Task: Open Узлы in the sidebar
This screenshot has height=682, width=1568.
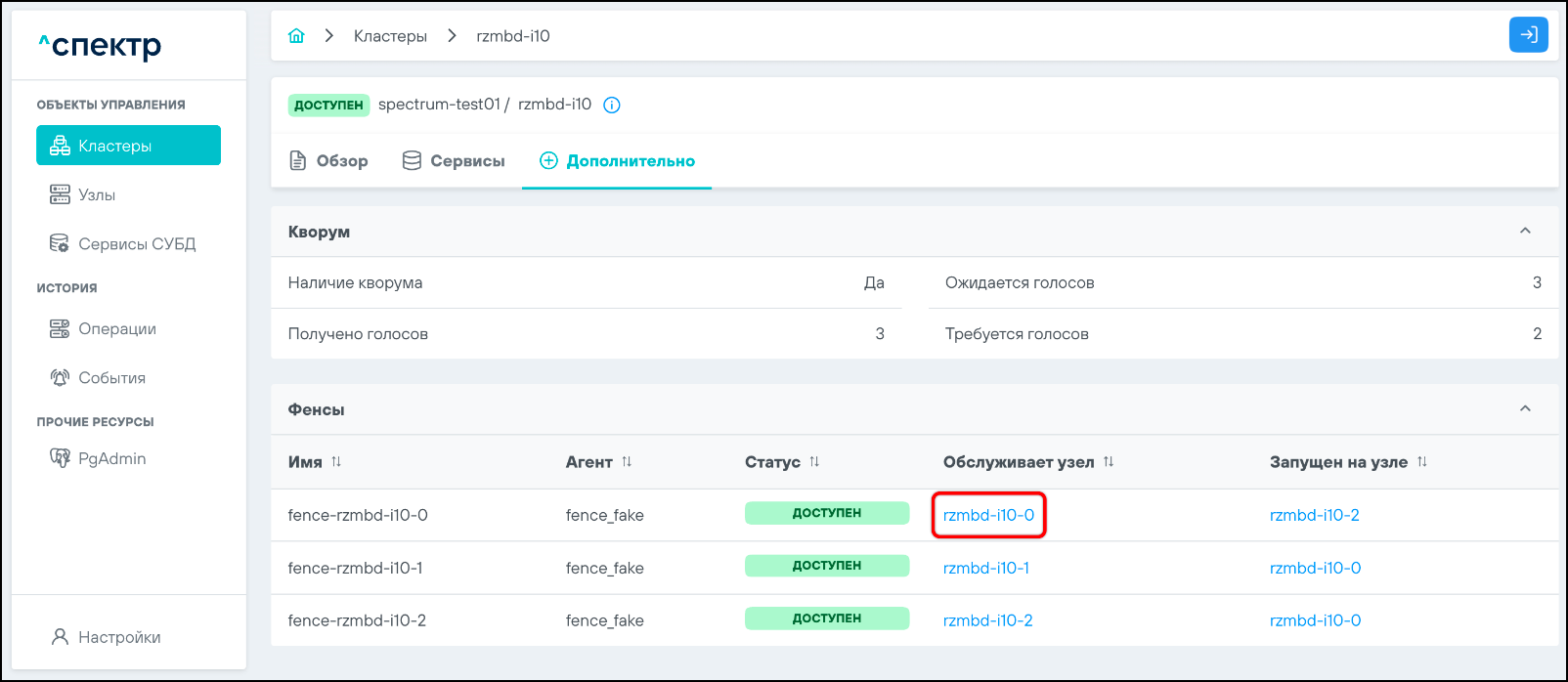Action: (x=97, y=195)
